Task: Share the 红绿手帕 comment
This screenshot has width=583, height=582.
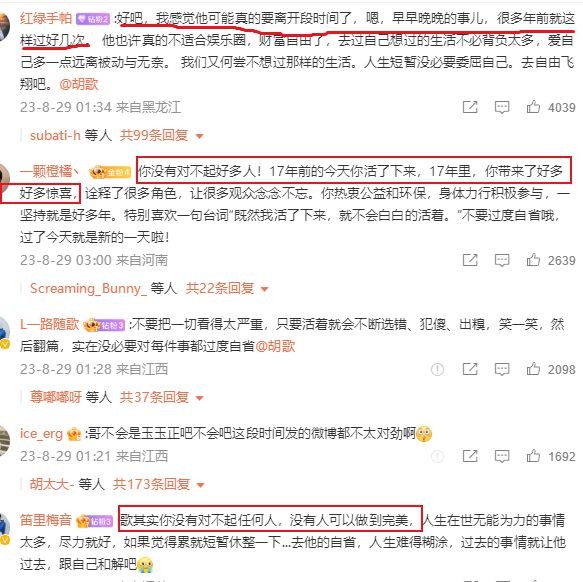Action: (x=470, y=107)
